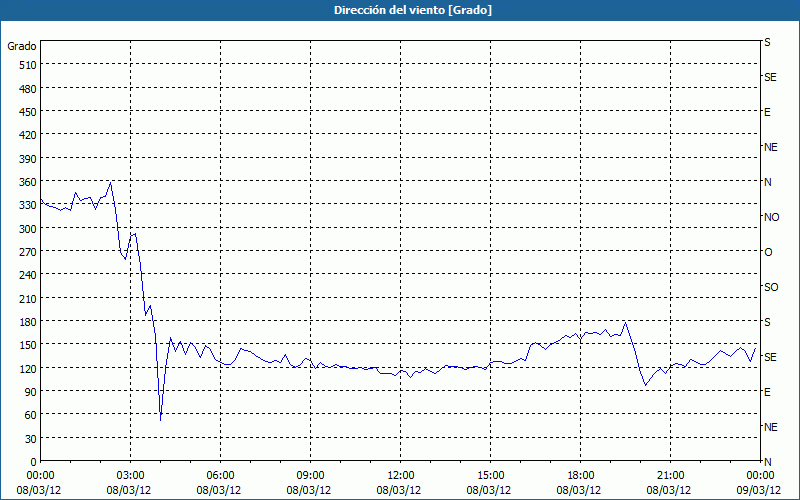Click the 18:00 time label
The image size is (800, 500).
click(581, 476)
